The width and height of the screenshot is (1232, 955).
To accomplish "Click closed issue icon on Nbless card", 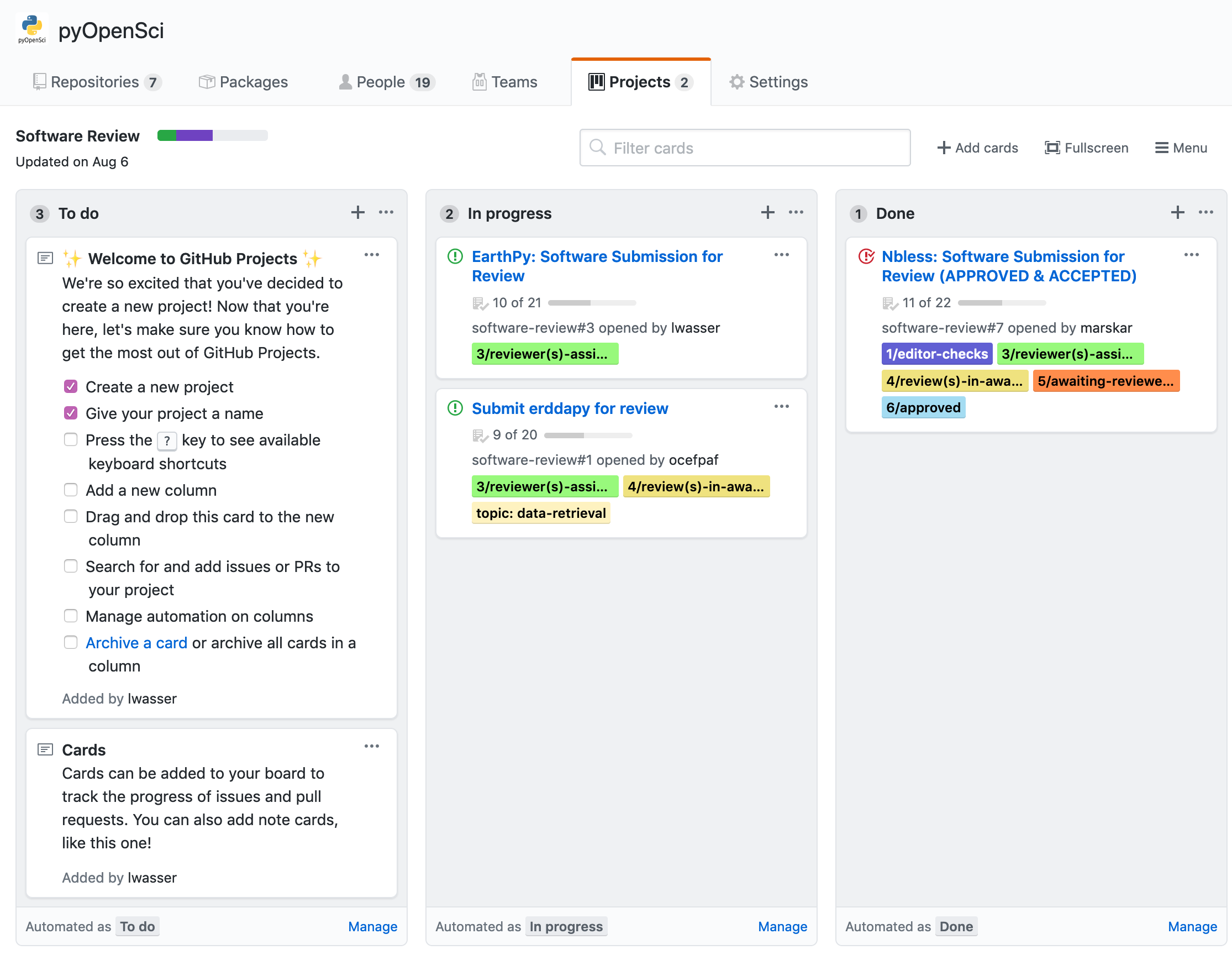I will [x=866, y=256].
